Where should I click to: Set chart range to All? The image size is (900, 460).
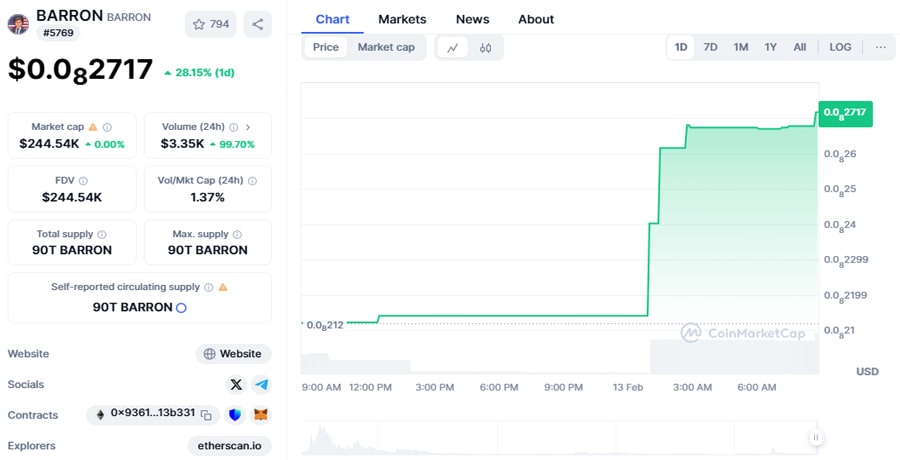[800, 48]
